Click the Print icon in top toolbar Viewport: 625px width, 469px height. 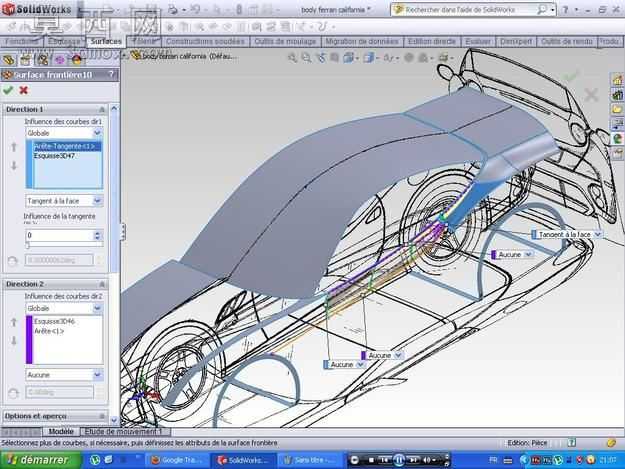[173, 10]
